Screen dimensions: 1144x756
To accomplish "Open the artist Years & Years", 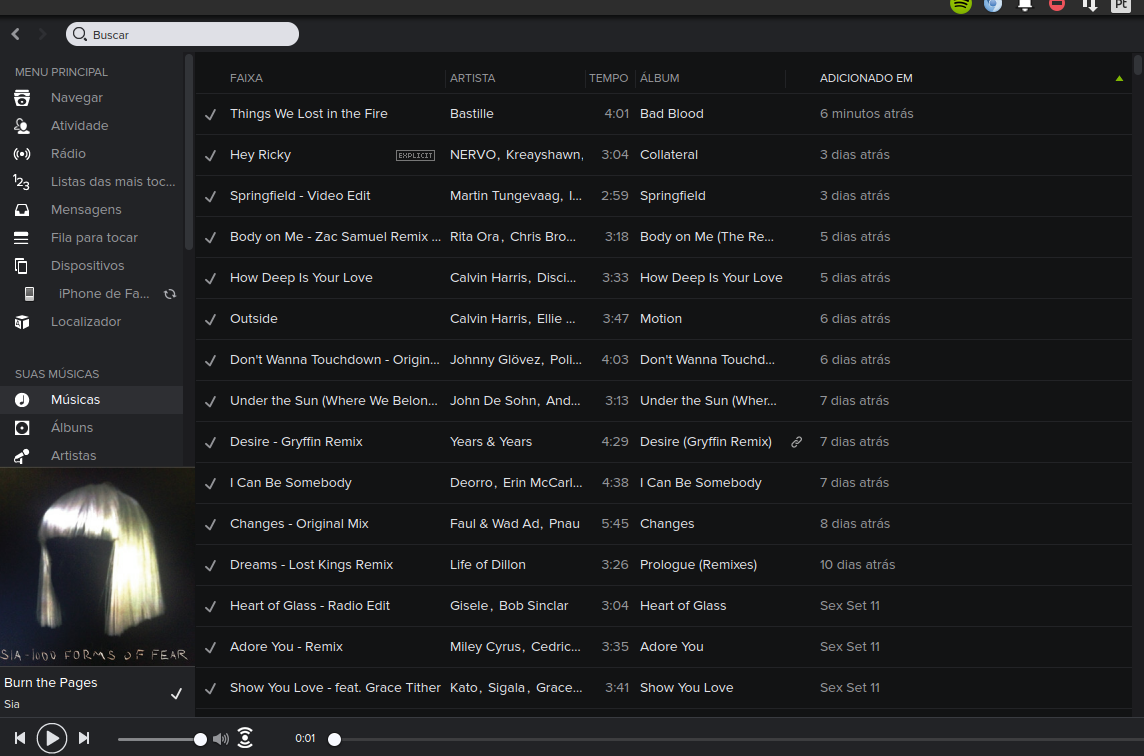I will click(x=491, y=441).
